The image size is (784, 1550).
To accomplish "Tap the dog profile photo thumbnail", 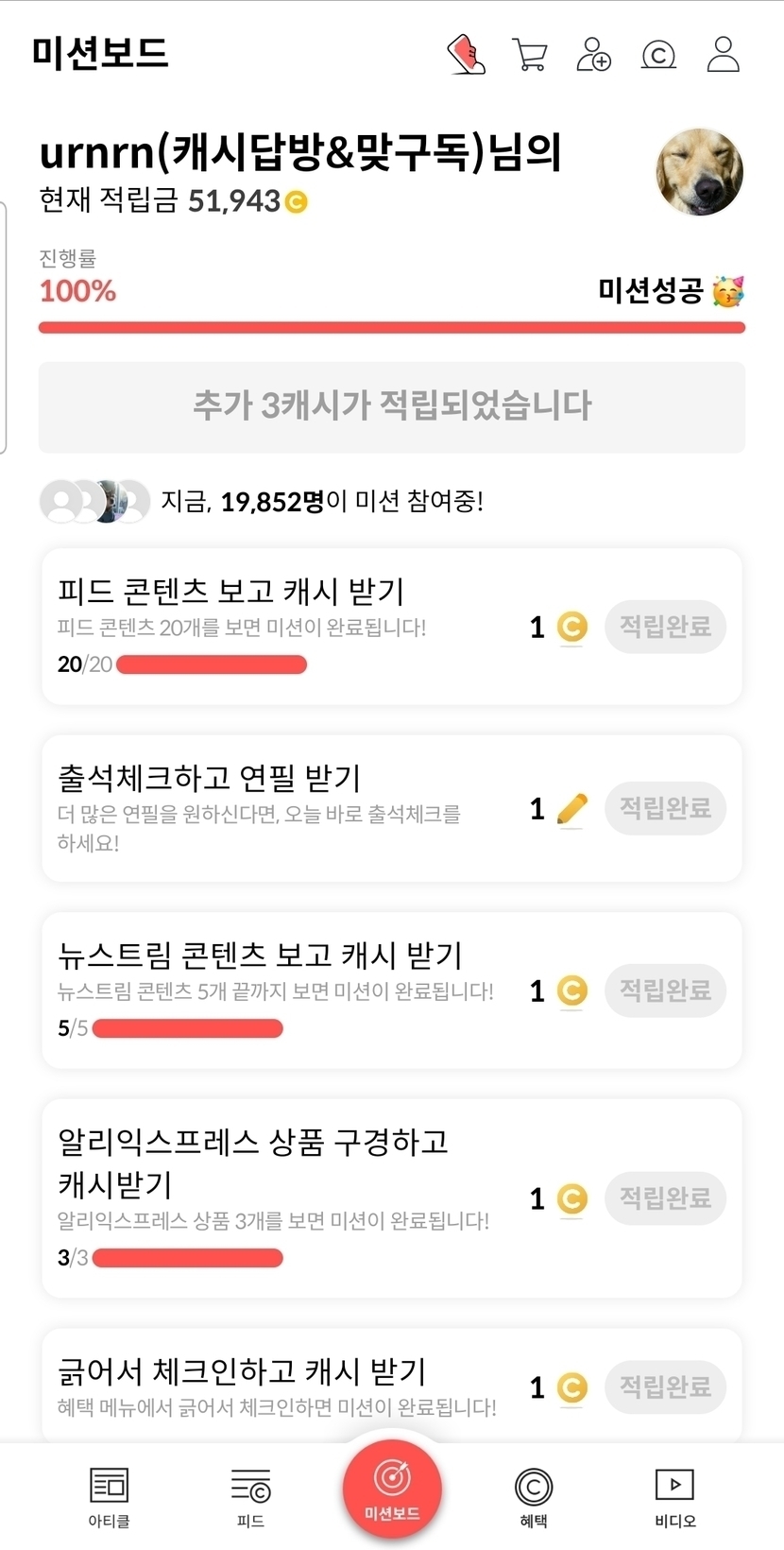I will 700,172.
